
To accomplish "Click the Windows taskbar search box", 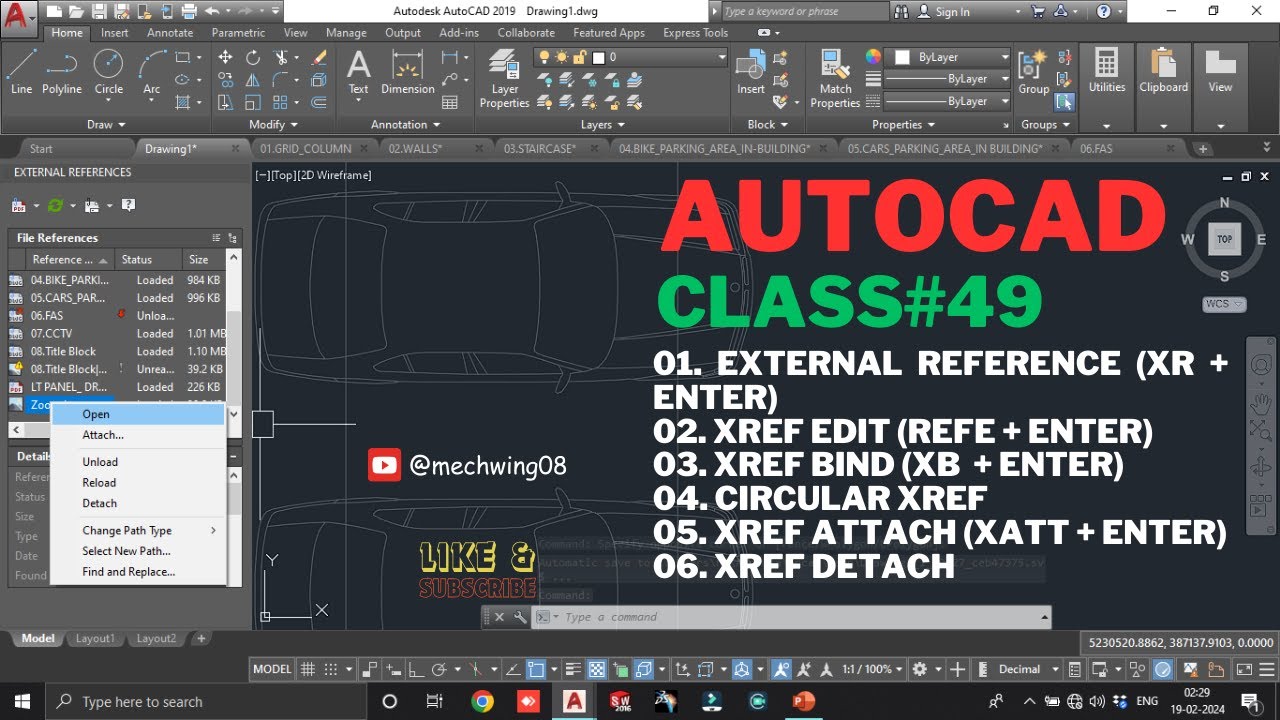I will coord(206,701).
